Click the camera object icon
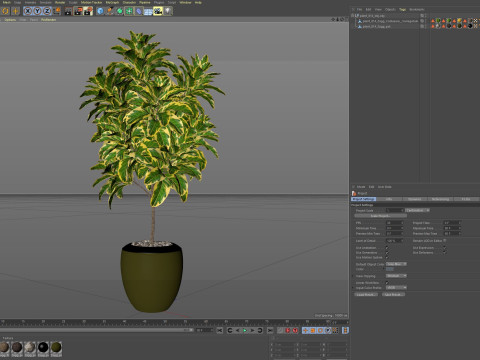This screenshot has height=360, width=480. pos(158,11)
